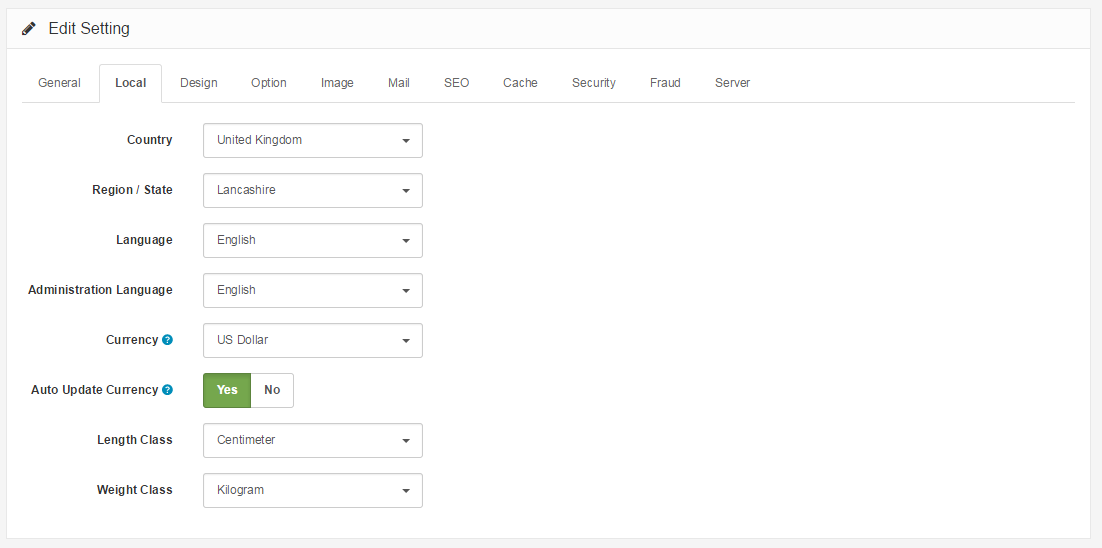Click the Currency field label text
The image size is (1102, 548).
pos(132,340)
